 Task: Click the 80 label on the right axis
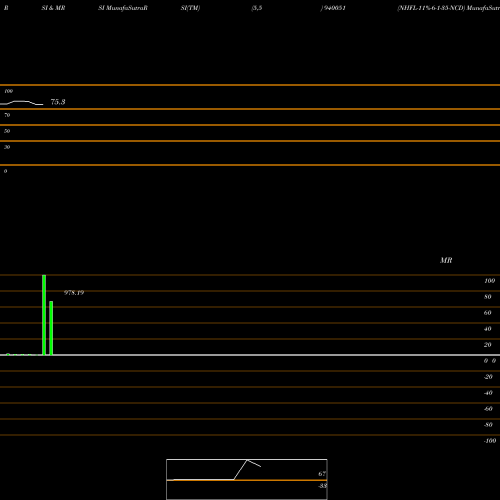(x=487, y=297)
